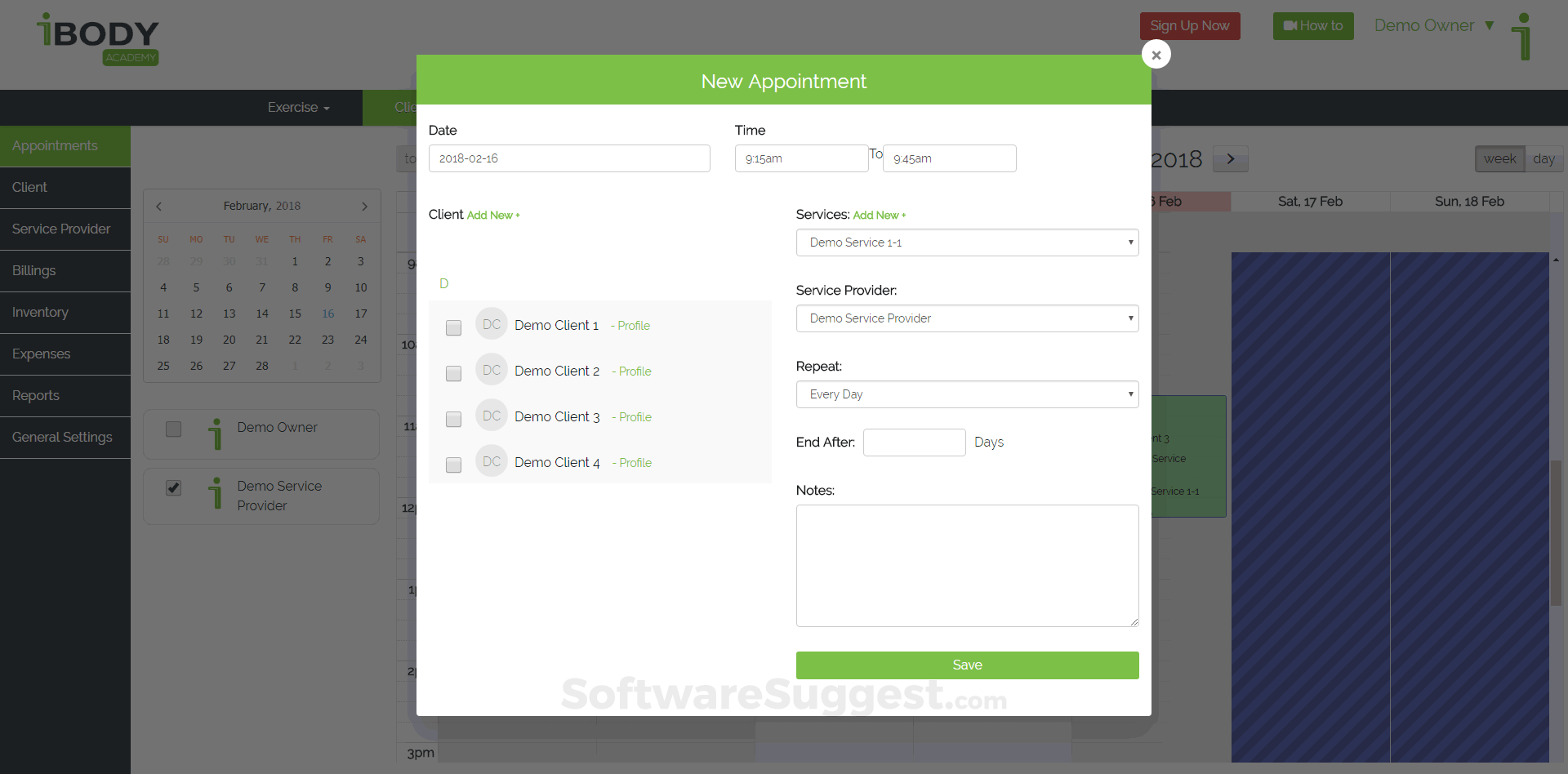This screenshot has height=774, width=1568.
Task: Click the iBody Academy logo
Action: [97, 38]
